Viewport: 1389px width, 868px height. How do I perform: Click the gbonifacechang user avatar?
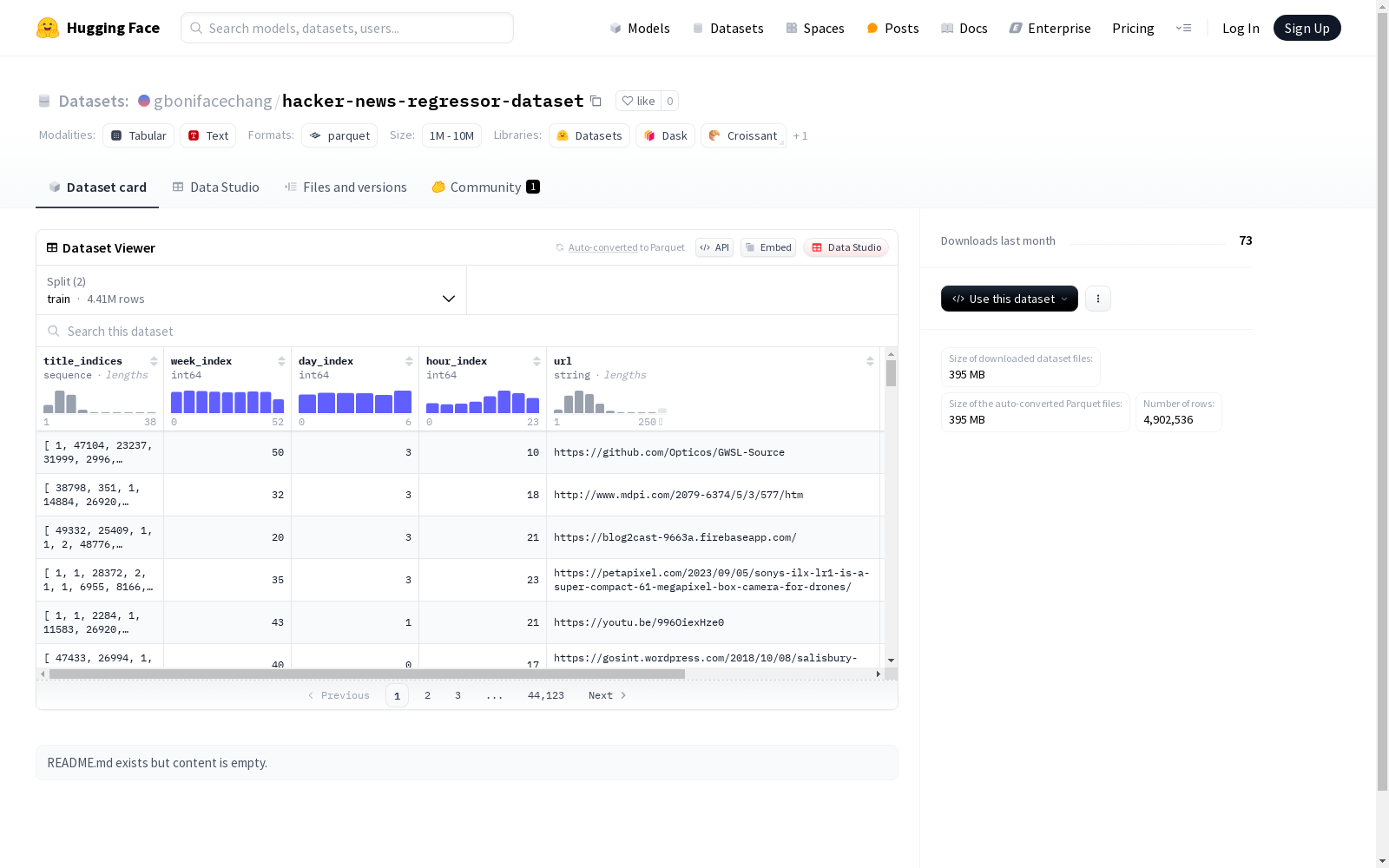[144, 101]
